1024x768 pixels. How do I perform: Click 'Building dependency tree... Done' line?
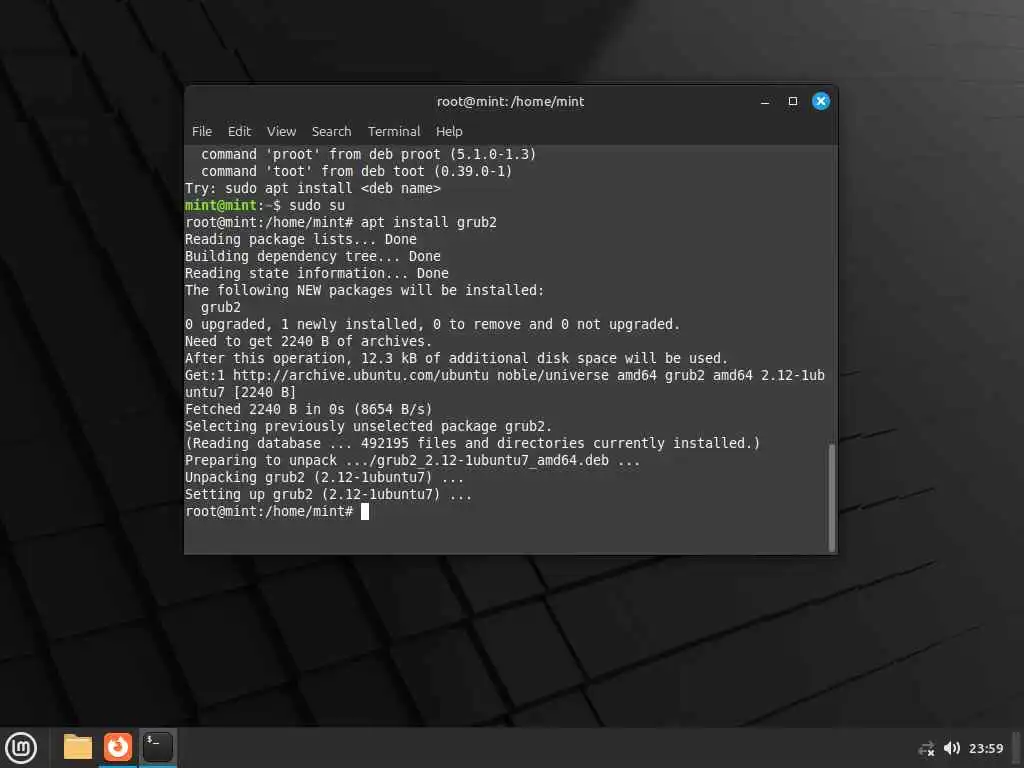(x=313, y=256)
